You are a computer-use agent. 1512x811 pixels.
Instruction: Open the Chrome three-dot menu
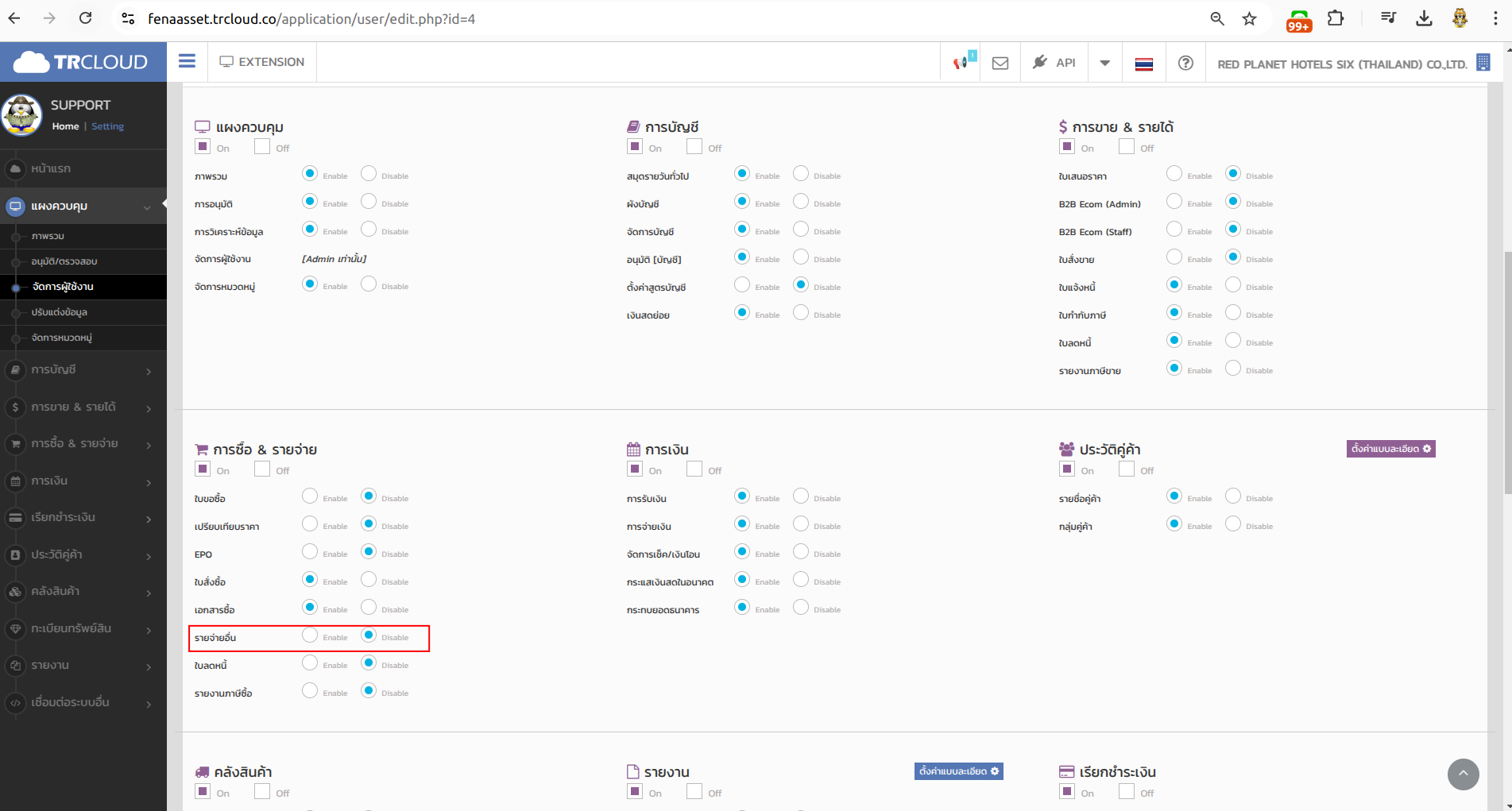pyautogui.click(x=1495, y=18)
